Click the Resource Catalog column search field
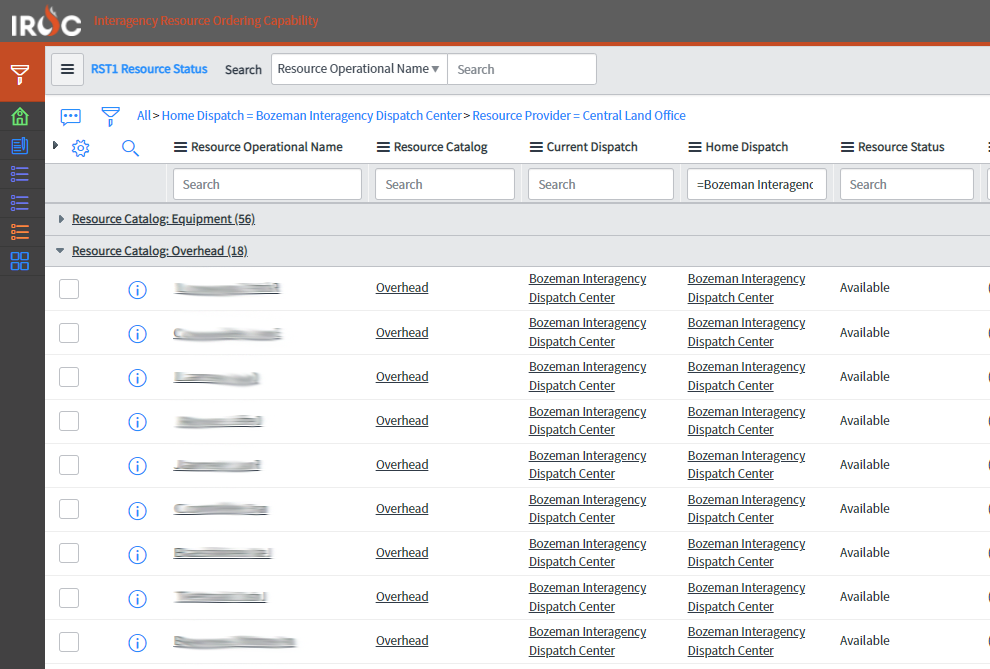The image size is (990, 669). tap(444, 184)
